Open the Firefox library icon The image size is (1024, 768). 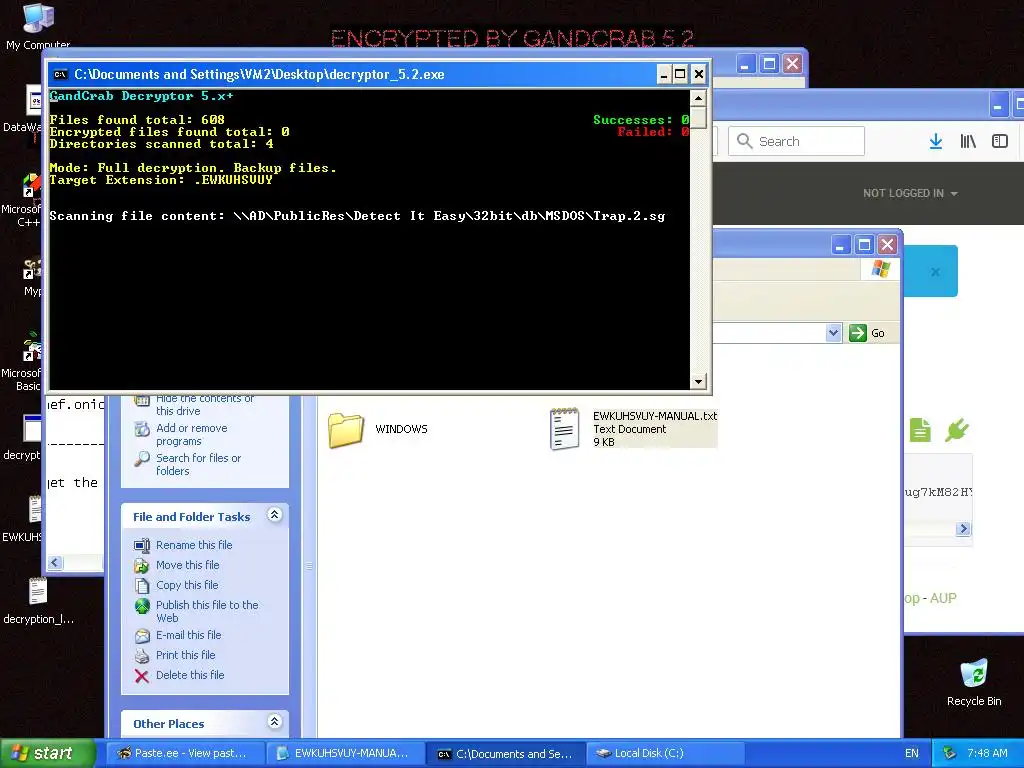pyautogui.click(x=968, y=141)
